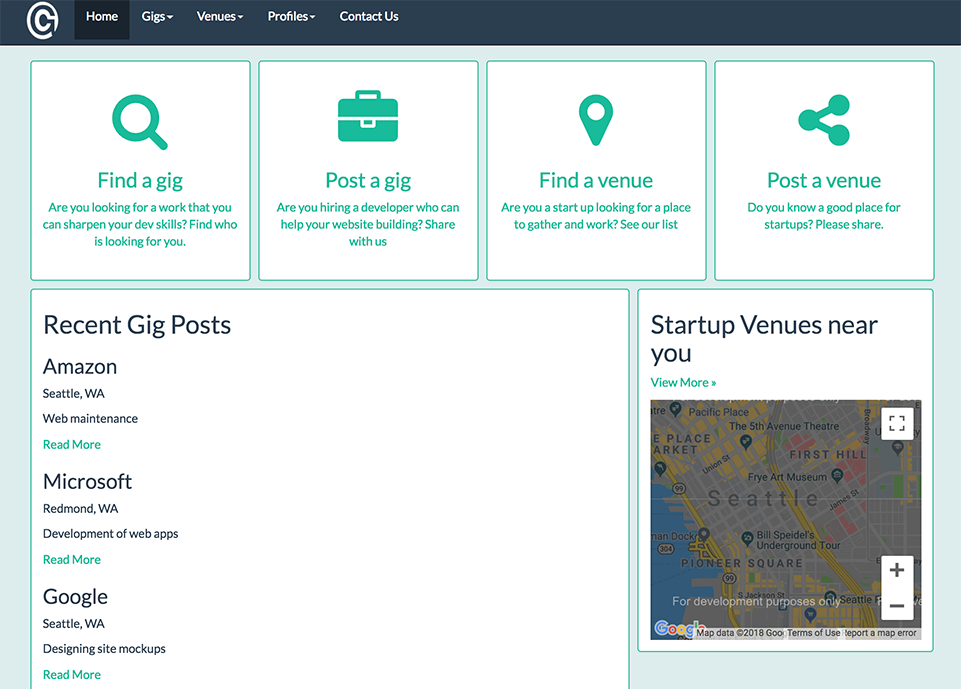Screen dimensions: 961x689
Task: Open Read More for Microsoft gig
Action: pyautogui.click(x=72, y=560)
